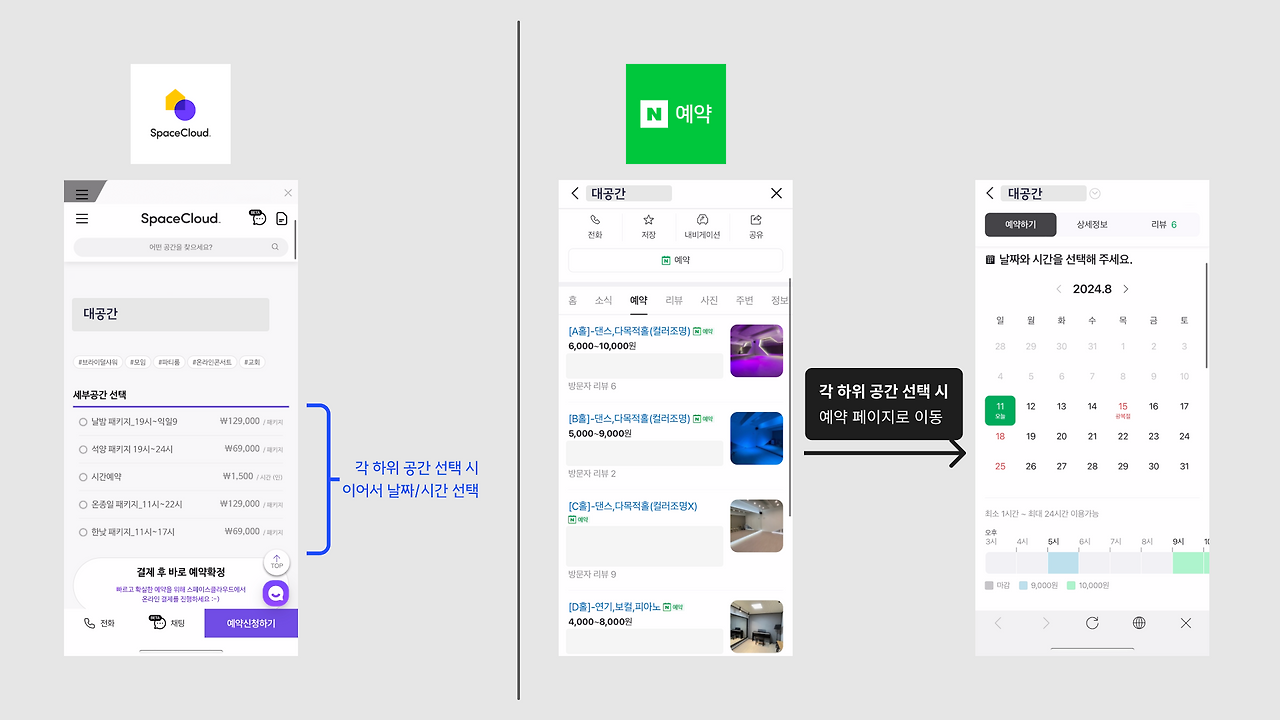Screen dimensions: 1280x720
Task: Switch to 홈 tab in Naver place
Action: pyautogui.click(x=573, y=300)
